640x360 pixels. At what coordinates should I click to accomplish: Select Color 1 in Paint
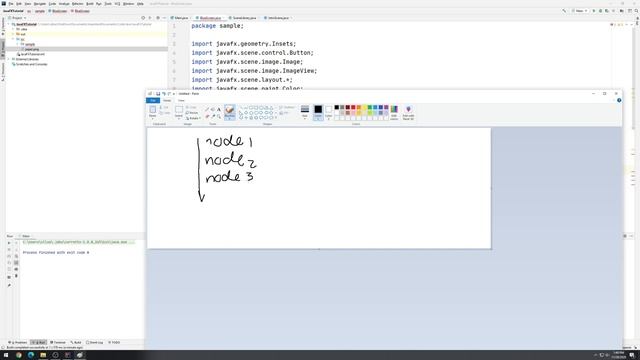point(318,112)
